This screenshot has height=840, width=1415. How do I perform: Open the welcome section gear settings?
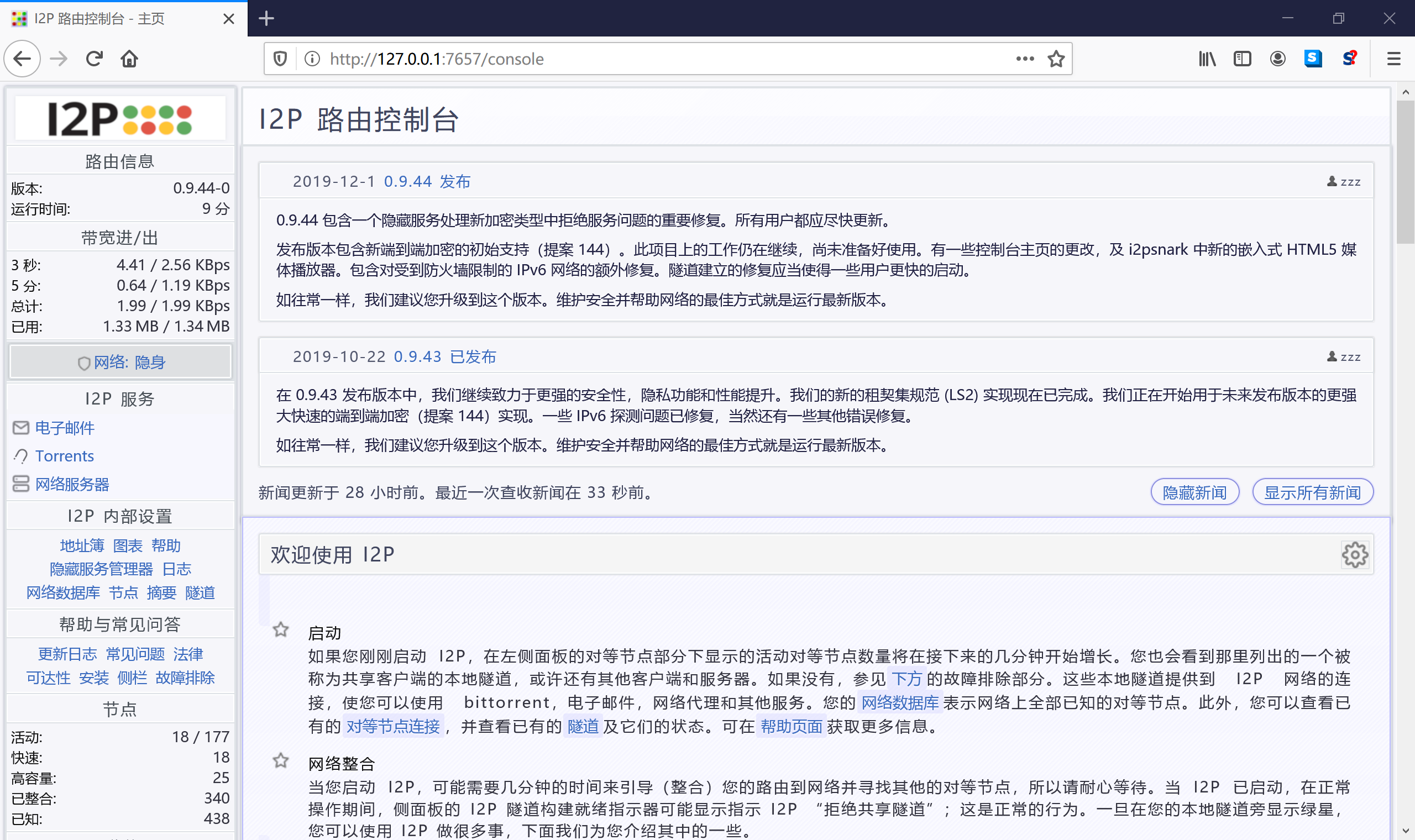tap(1354, 555)
